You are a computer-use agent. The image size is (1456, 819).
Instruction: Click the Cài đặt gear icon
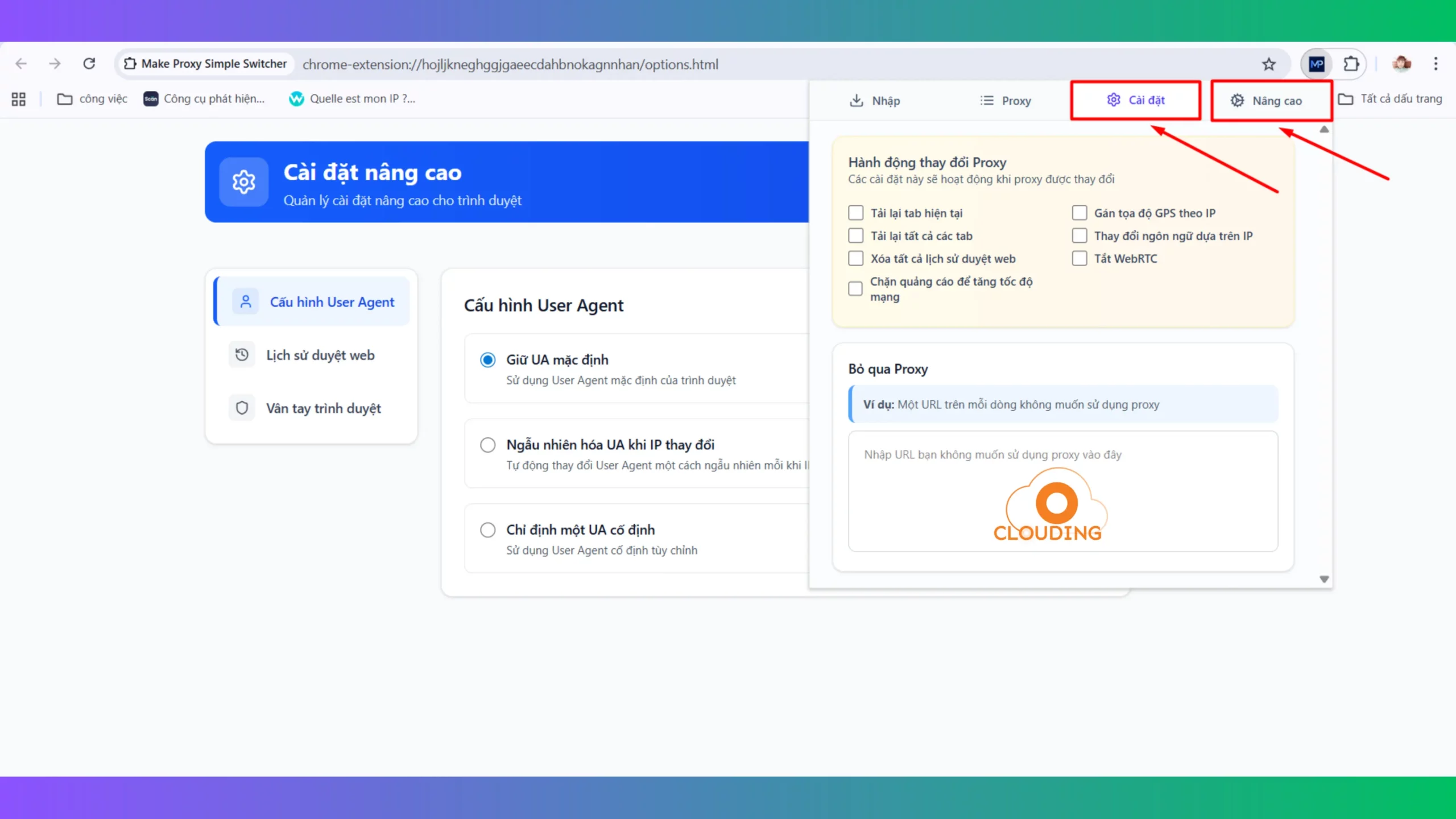(1113, 100)
